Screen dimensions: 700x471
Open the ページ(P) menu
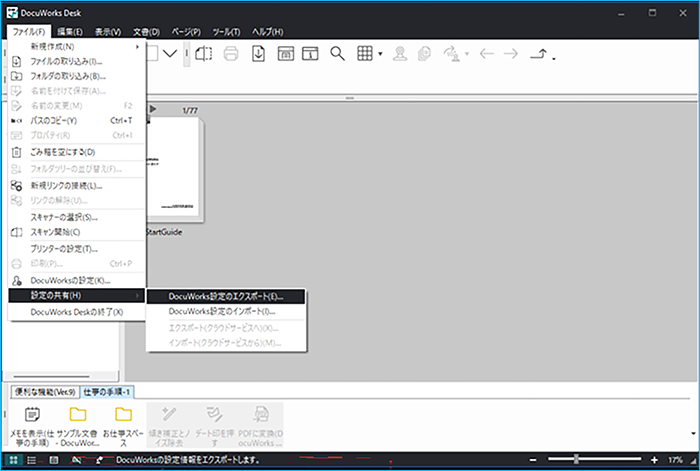click(x=186, y=32)
